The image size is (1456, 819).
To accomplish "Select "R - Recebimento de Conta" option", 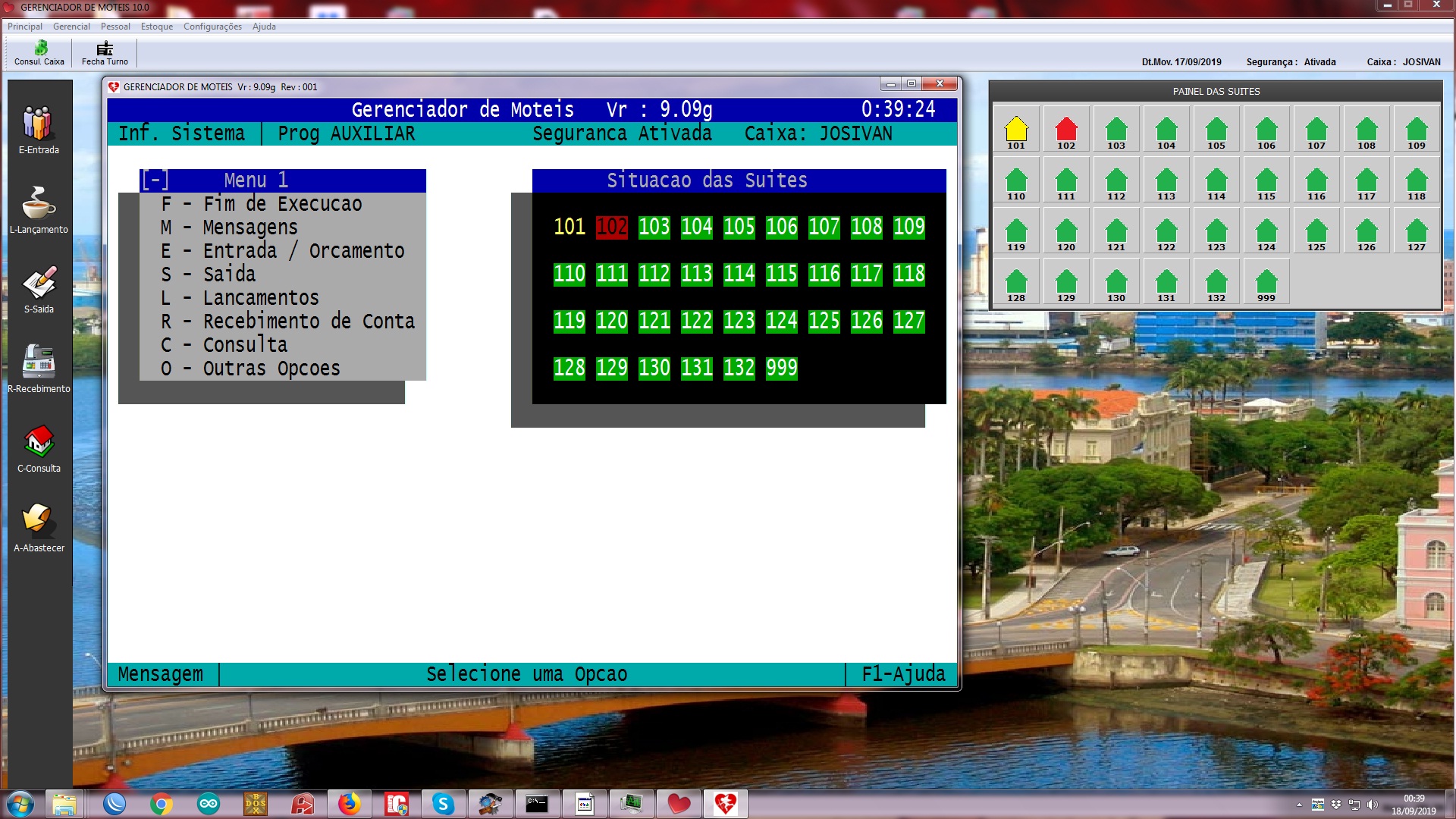I will pyautogui.click(x=287, y=322).
